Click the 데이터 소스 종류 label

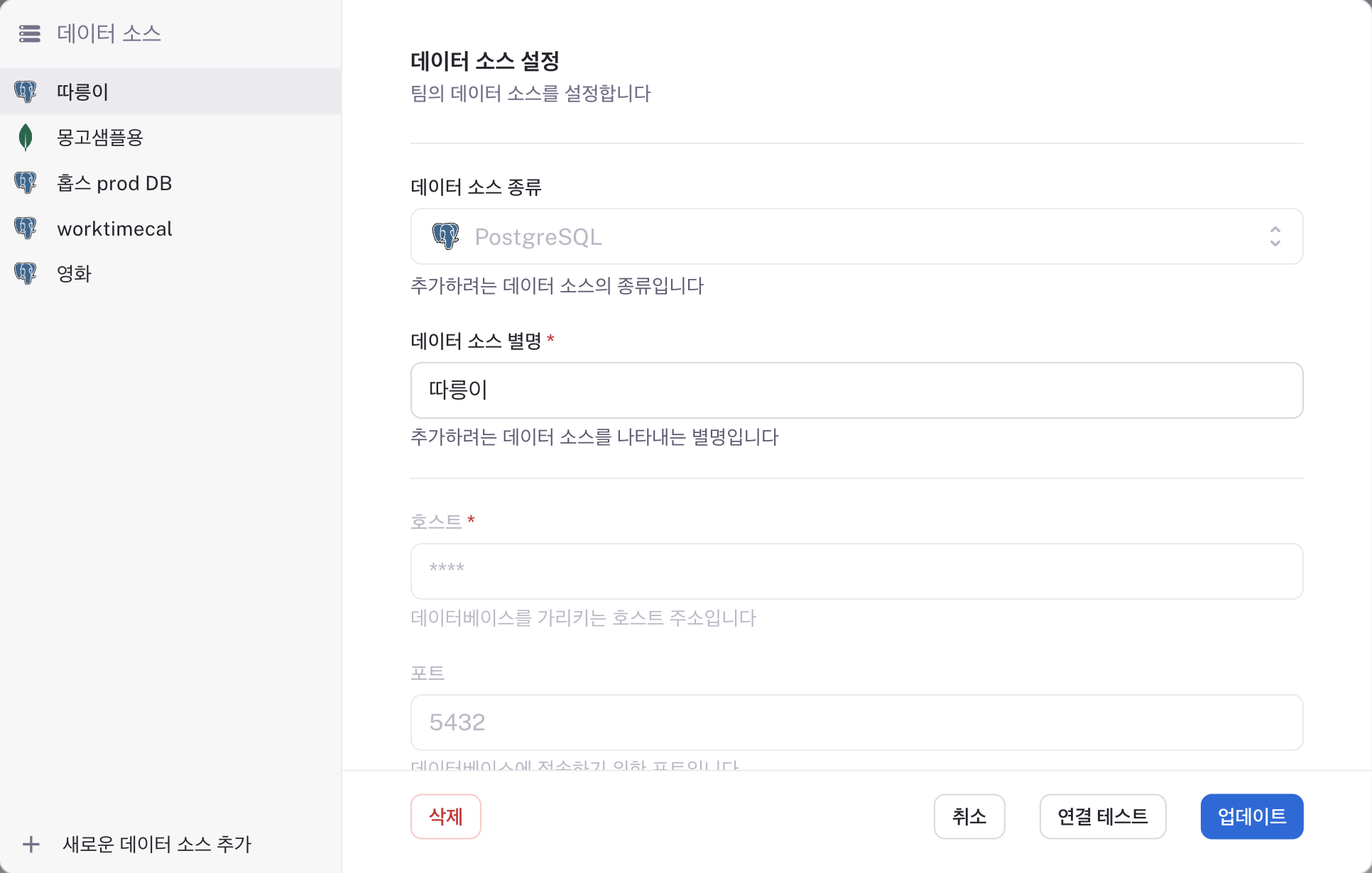coord(476,187)
